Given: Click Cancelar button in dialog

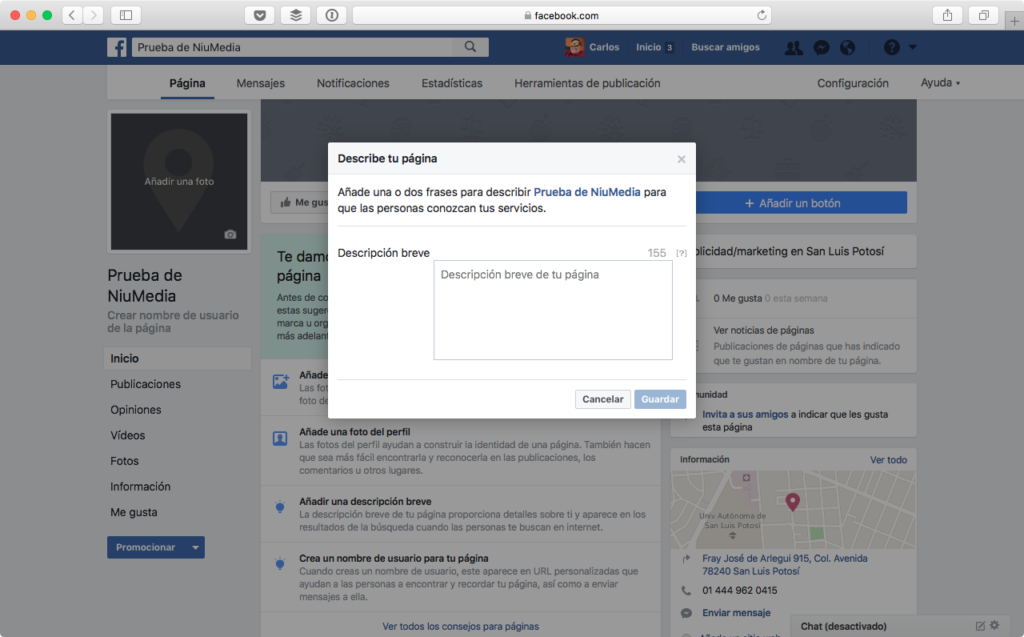Looking at the screenshot, I should coord(603,399).
